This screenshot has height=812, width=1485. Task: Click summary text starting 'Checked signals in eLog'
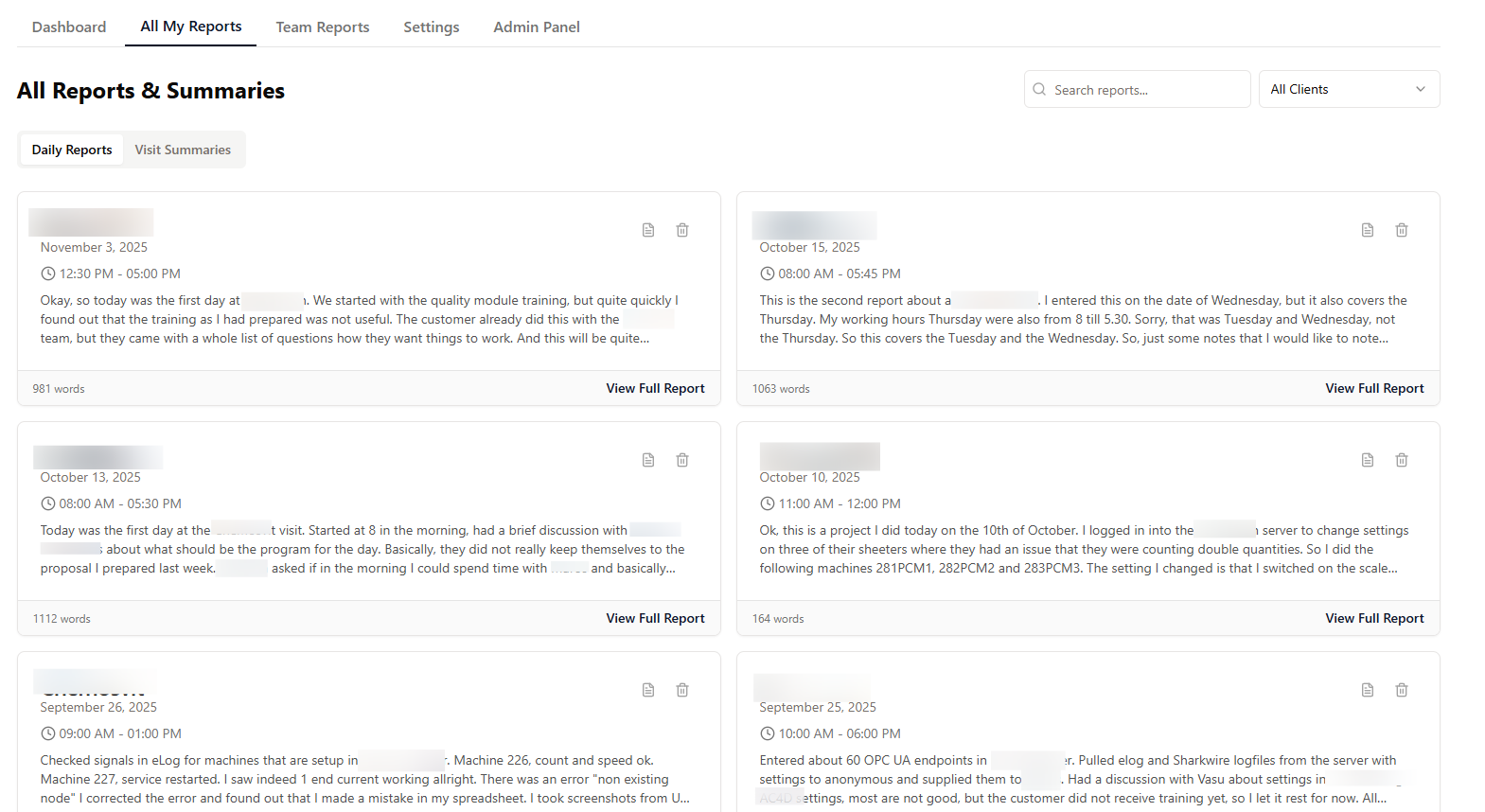point(364,779)
